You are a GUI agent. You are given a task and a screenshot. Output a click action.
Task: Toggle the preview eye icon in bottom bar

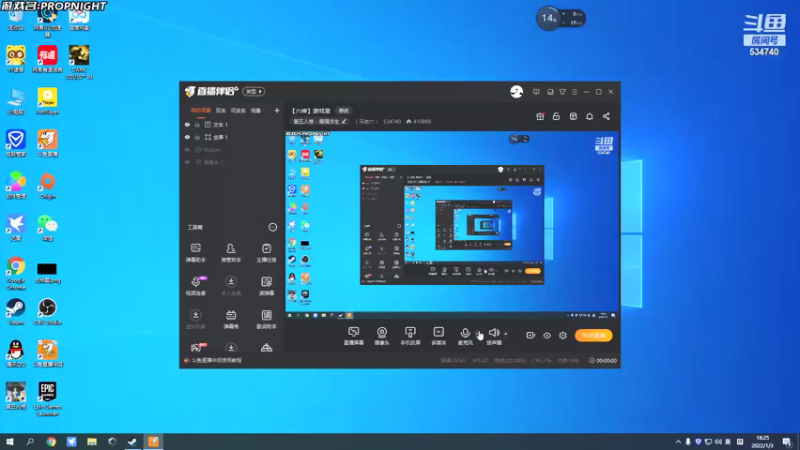547,335
